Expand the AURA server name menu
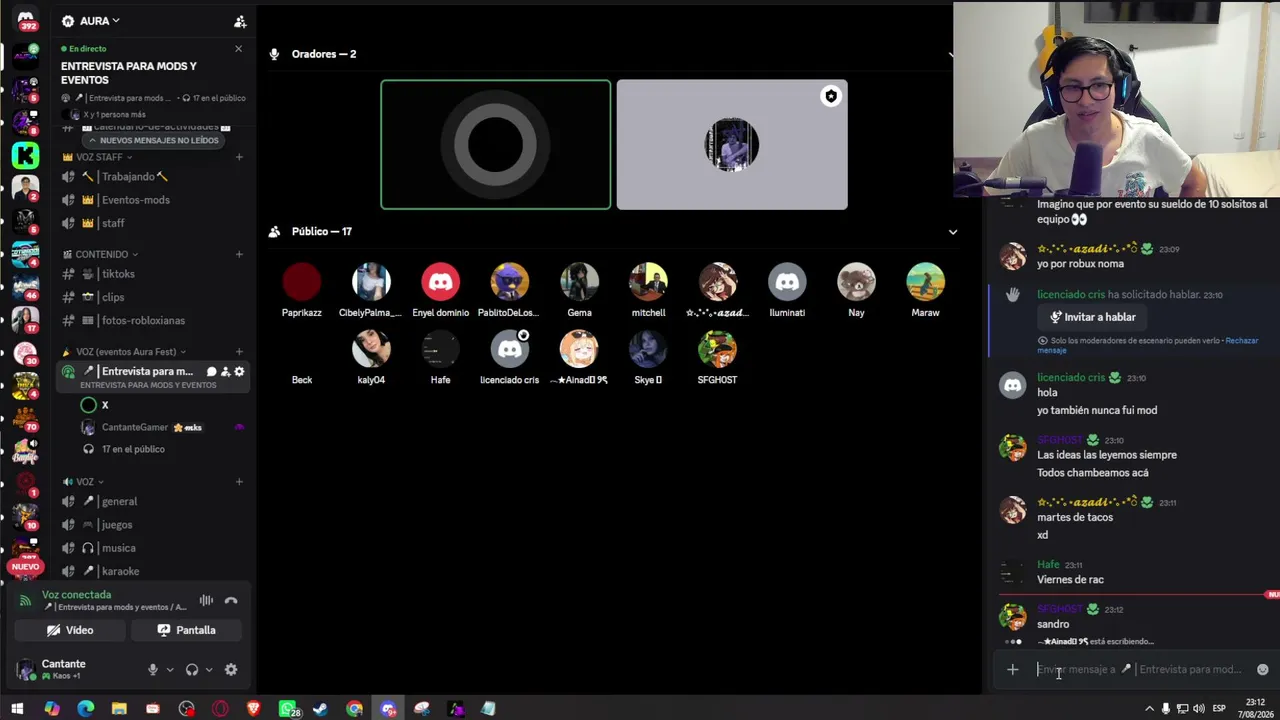Screen dimensions: 1280x720 [99, 21]
